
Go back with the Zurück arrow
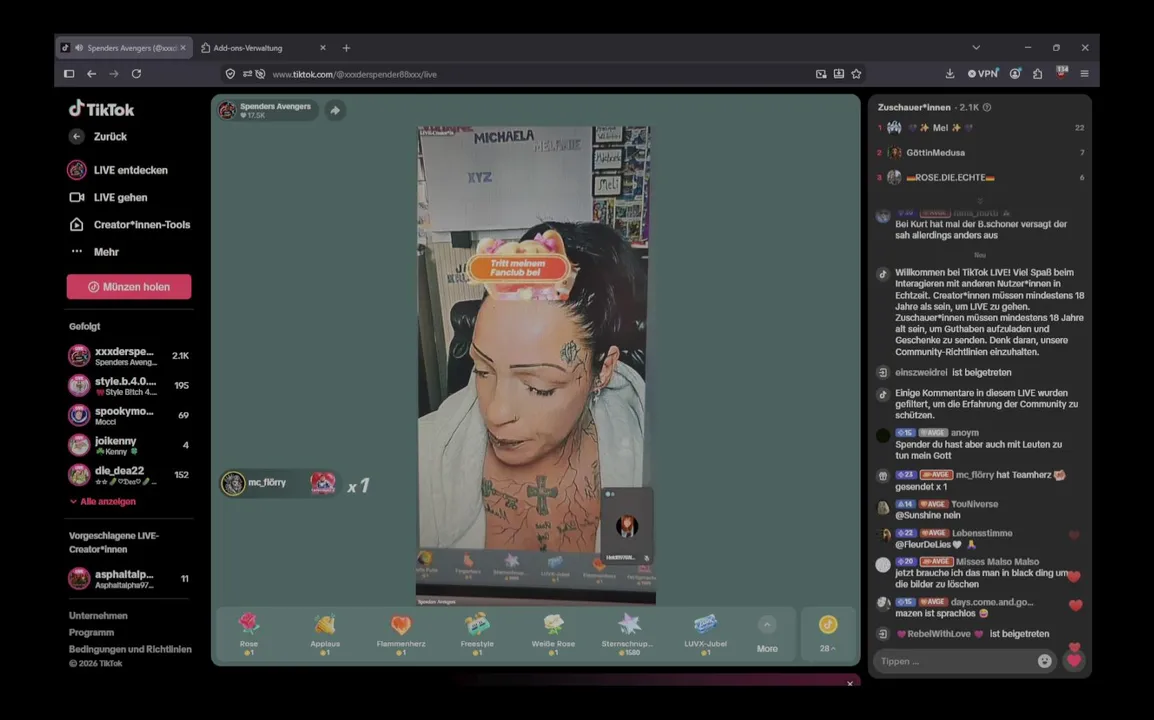(77, 136)
